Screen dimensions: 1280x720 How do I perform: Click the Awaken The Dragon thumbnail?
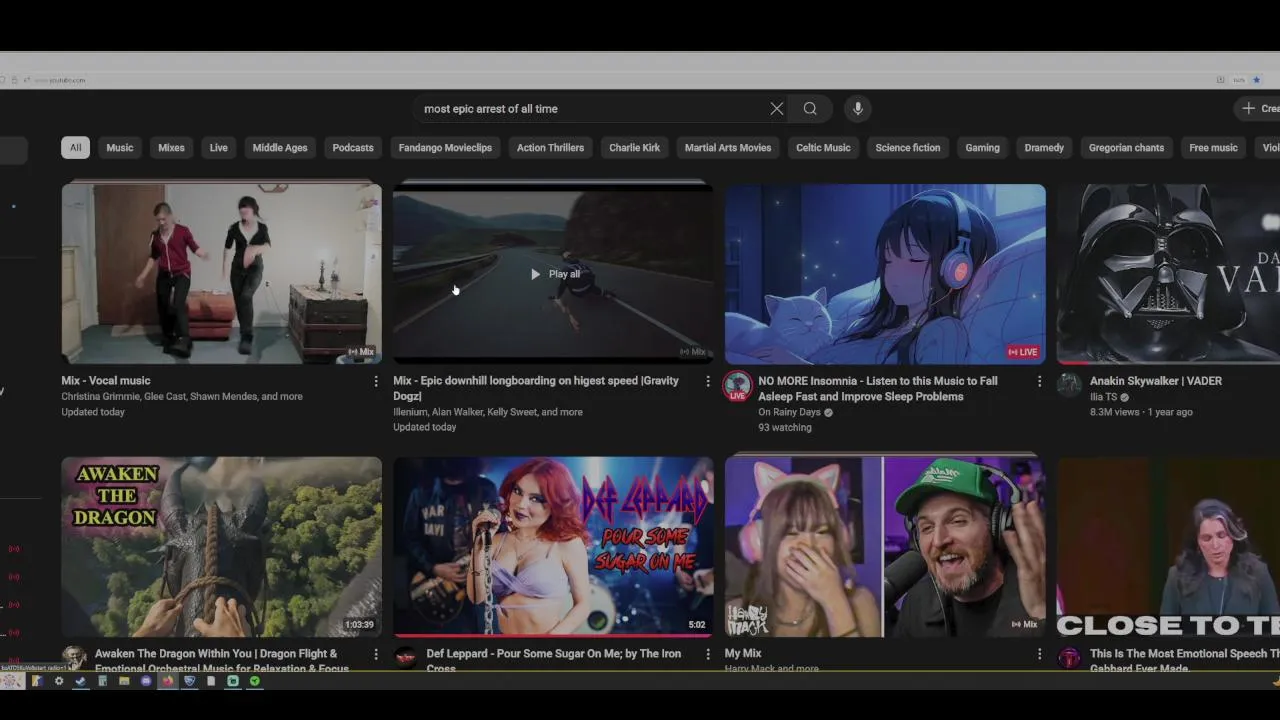coord(221,546)
